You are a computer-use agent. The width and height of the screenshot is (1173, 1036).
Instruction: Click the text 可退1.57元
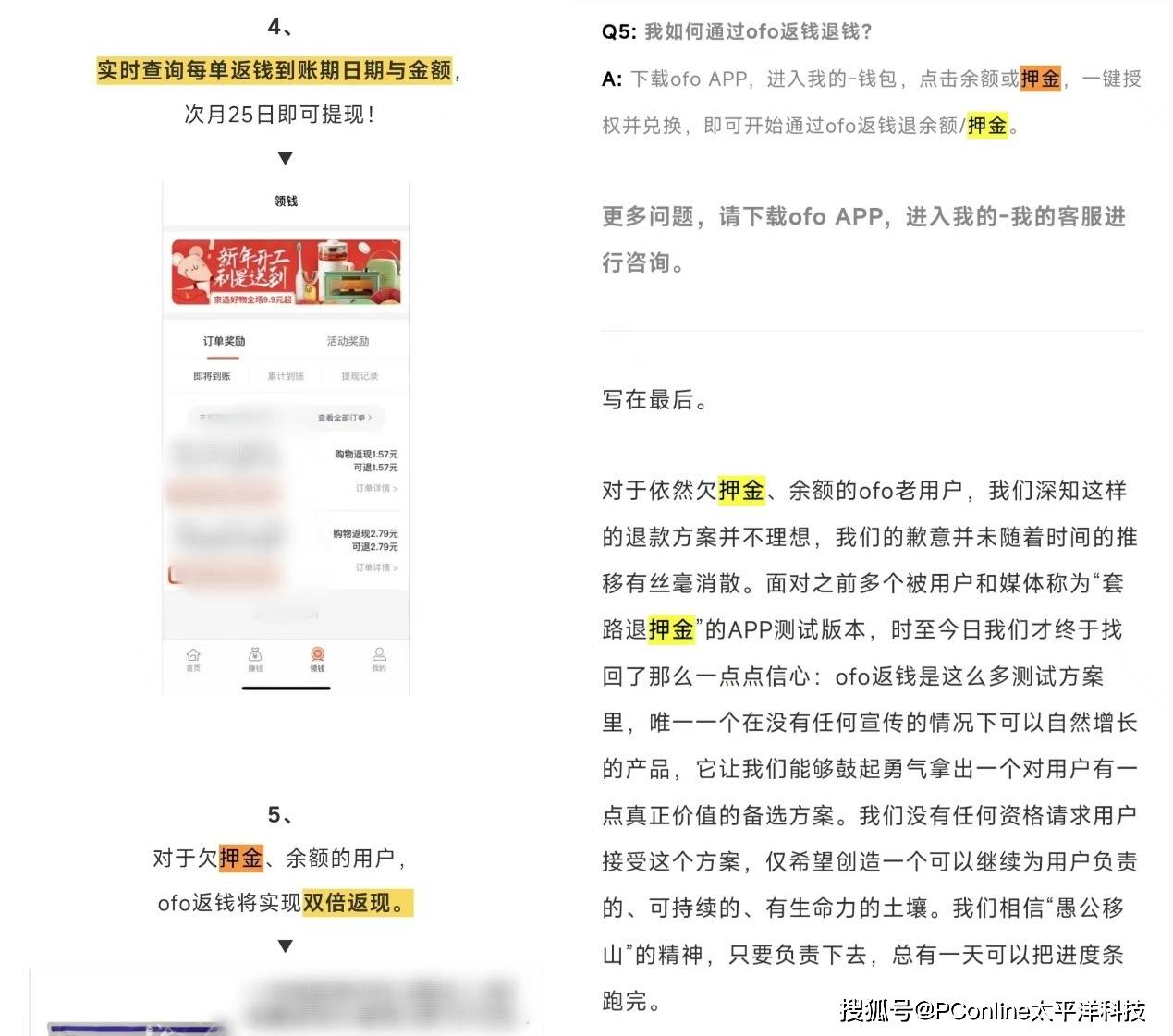click(x=375, y=468)
